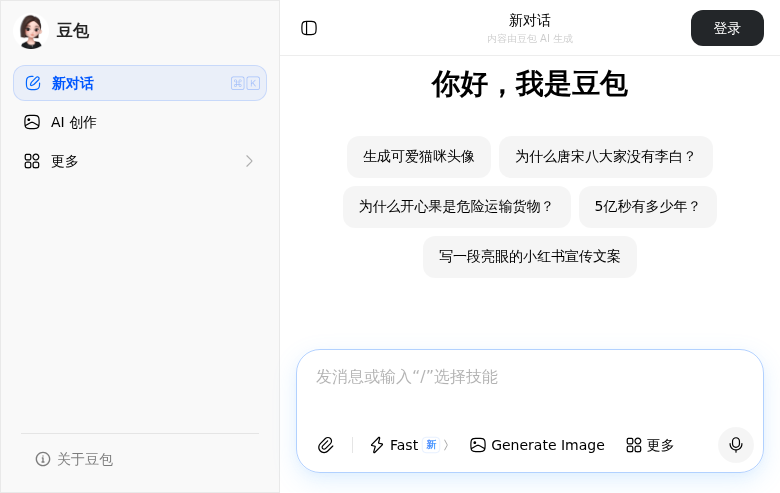Choose suggestion 为什么开心果是危险运输货物？
The width and height of the screenshot is (780, 493).
coord(457,206)
